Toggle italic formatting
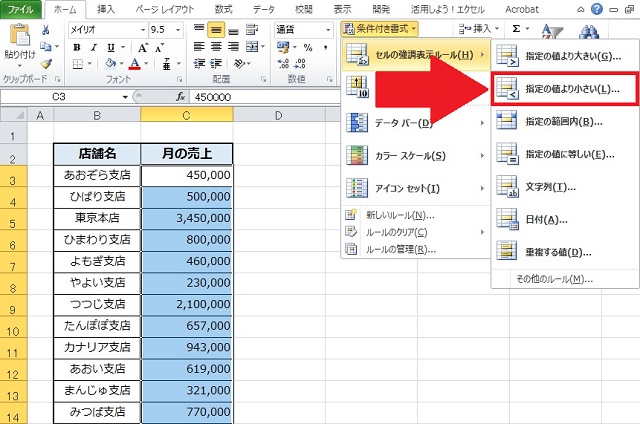The height and width of the screenshot is (424, 640). tap(94, 47)
